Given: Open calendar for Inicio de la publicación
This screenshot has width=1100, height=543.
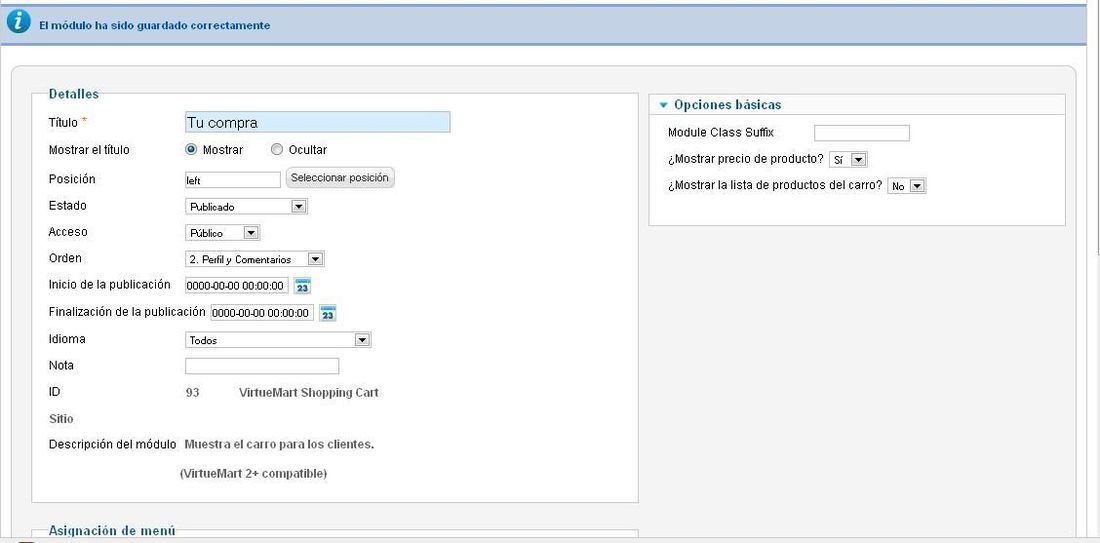Looking at the screenshot, I should click(302, 286).
